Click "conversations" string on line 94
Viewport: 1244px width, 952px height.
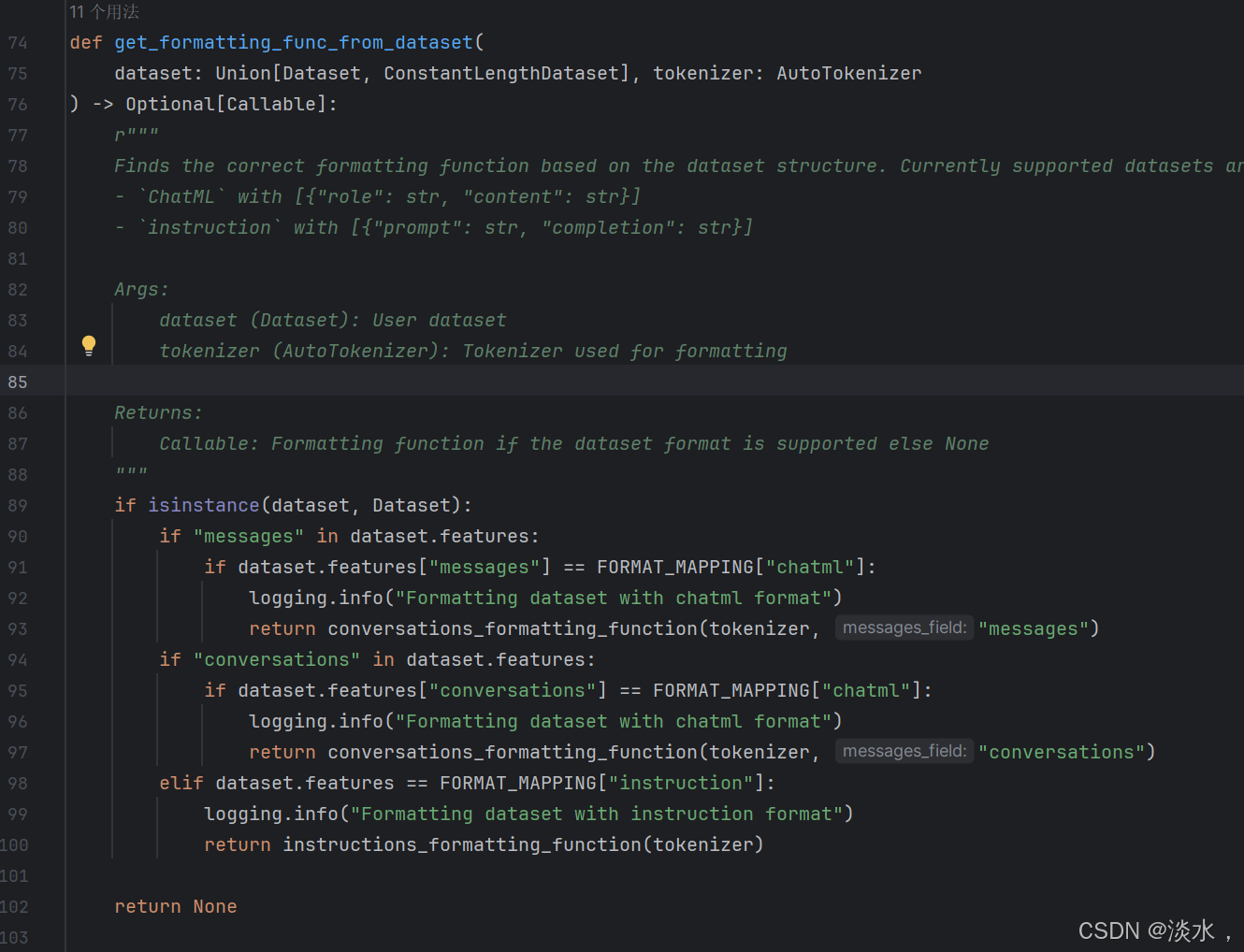[x=277, y=659]
